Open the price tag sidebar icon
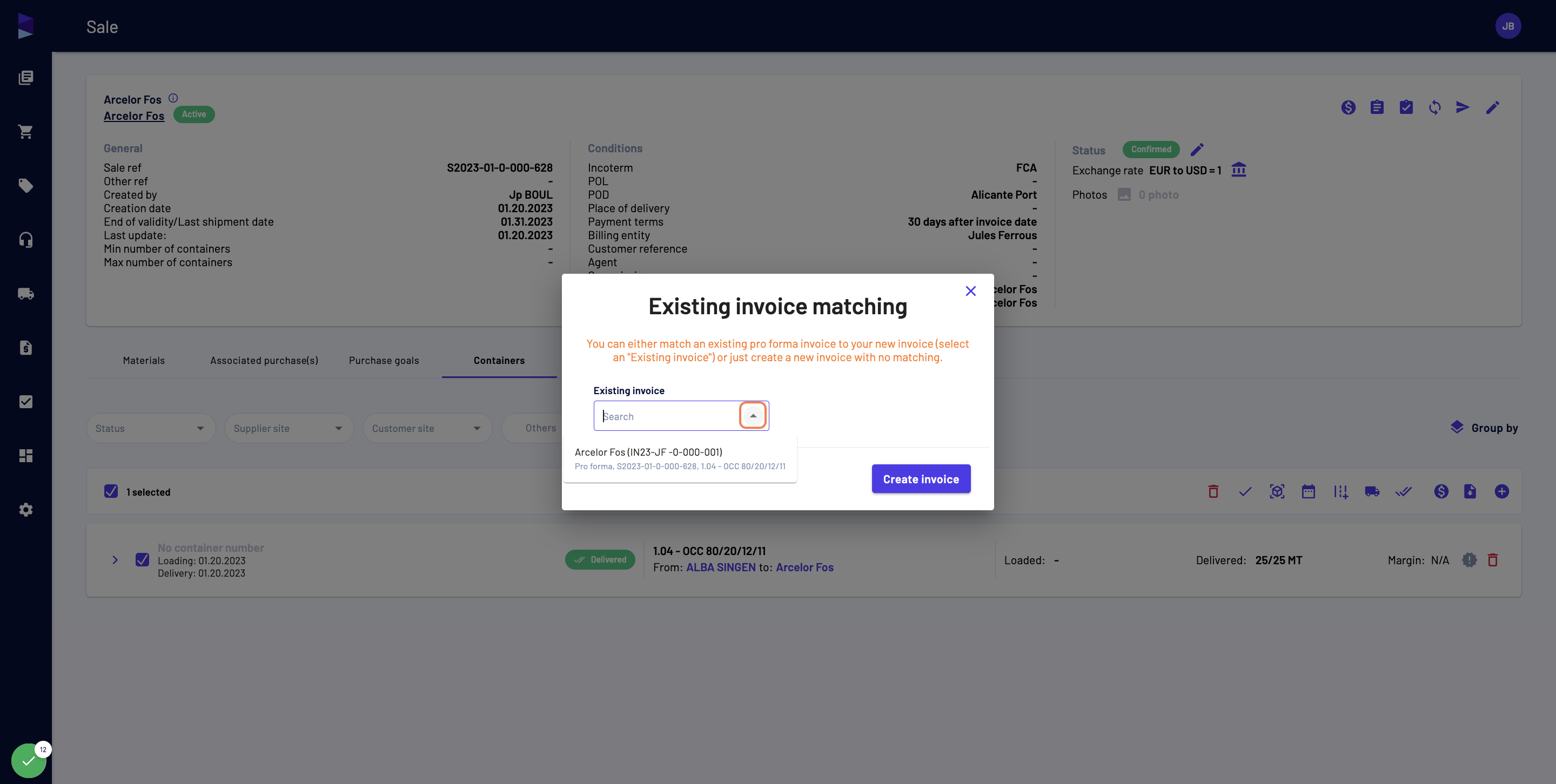This screenshot has width=1556, height=784. [x=25, y=186]
